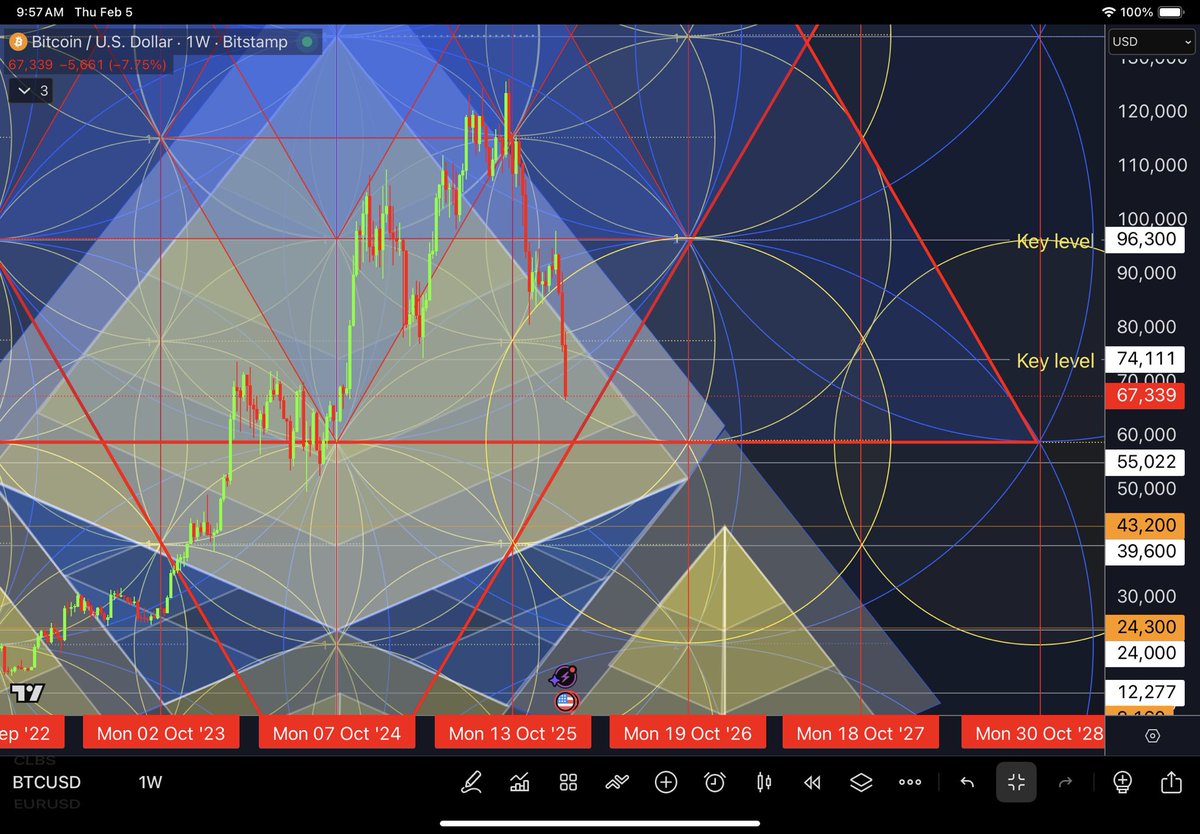Tap the 55,022 price label
The width and height of the screenshot is (1200, 834).
[x=1145, y=462]
